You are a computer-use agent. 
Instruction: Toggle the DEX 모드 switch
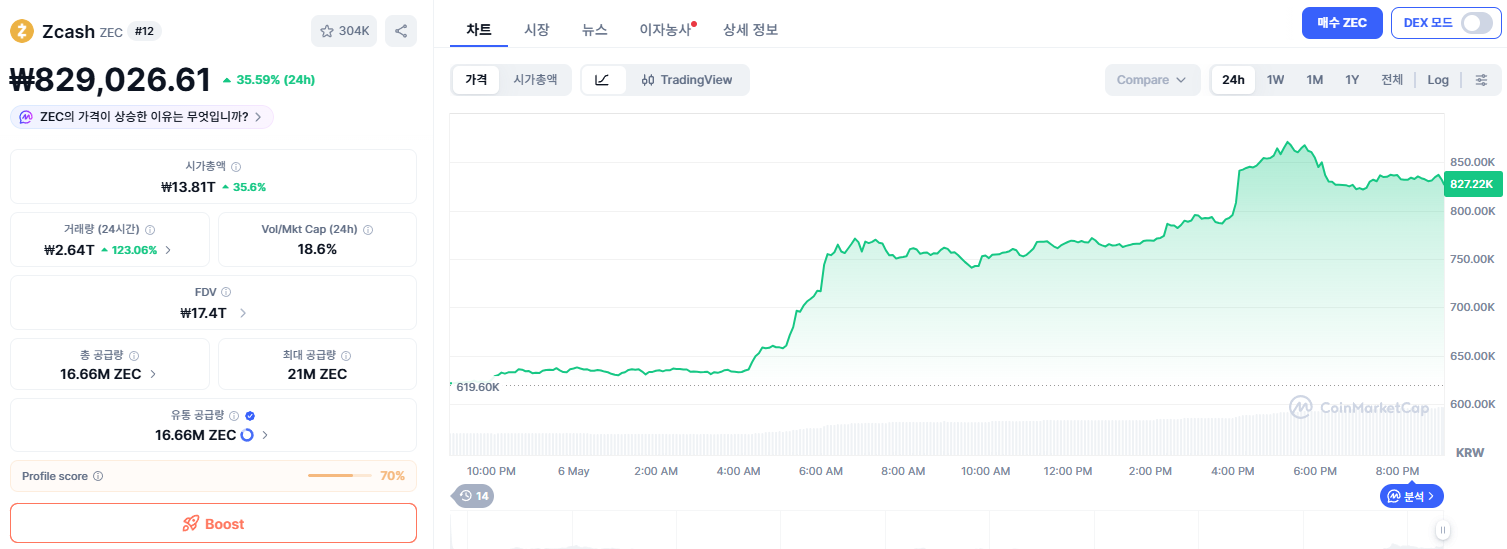(x=1477, y=23)
